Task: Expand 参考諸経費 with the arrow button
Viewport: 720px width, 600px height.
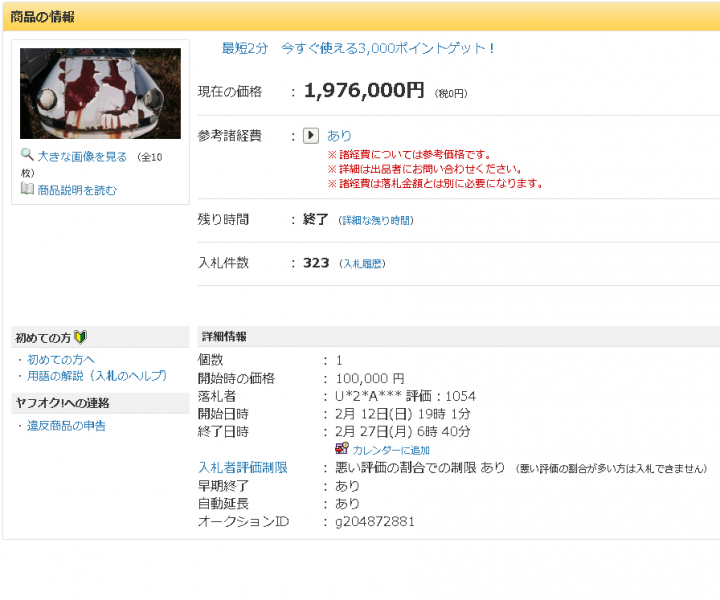Action: tap(311, 136)
